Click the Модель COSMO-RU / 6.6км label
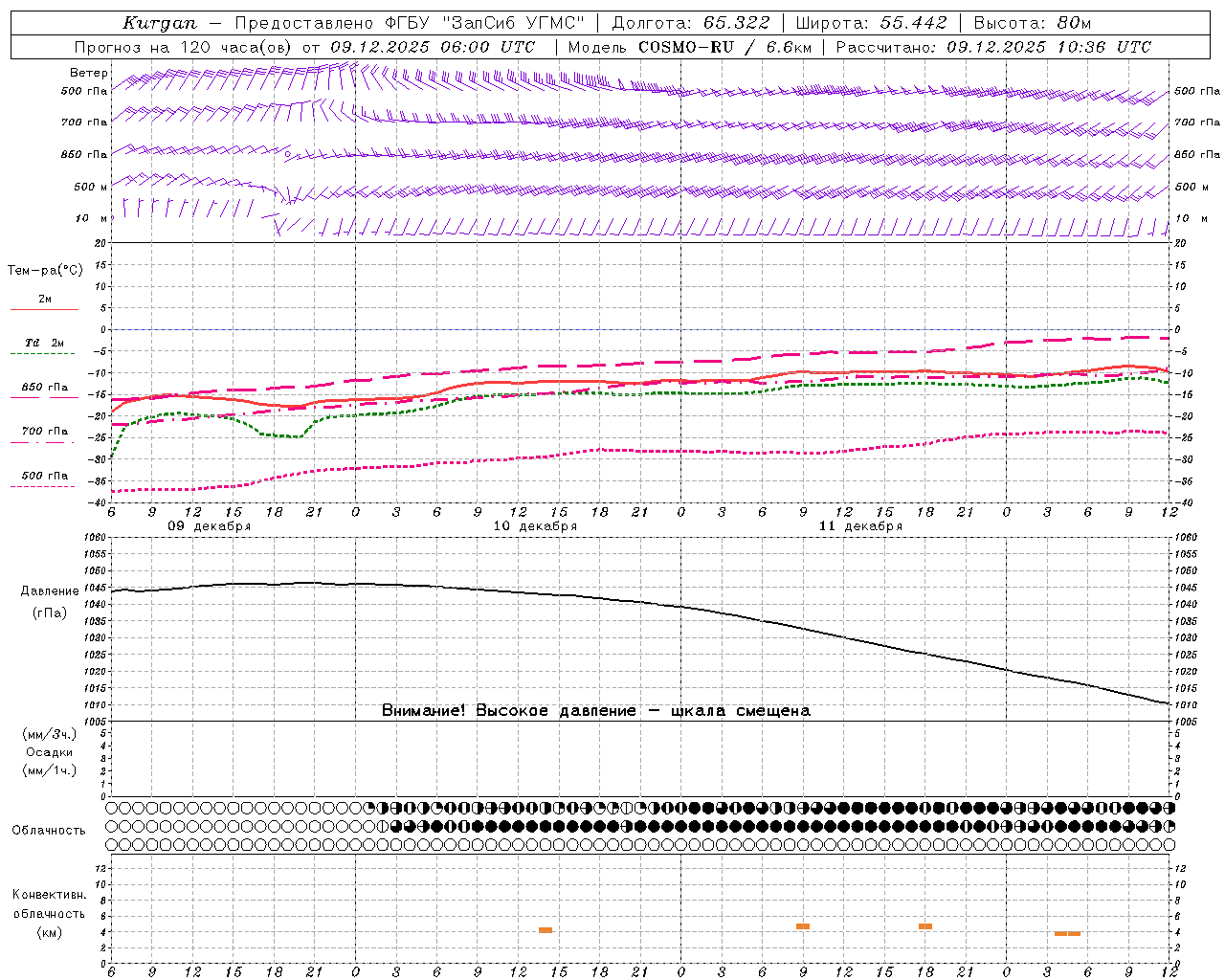 [x=688, y=47]
